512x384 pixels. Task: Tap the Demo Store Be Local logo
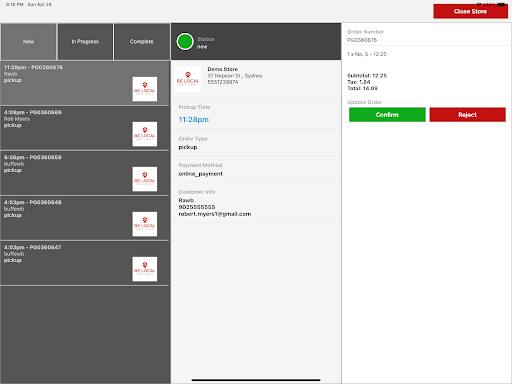click(x=188, y=79)
